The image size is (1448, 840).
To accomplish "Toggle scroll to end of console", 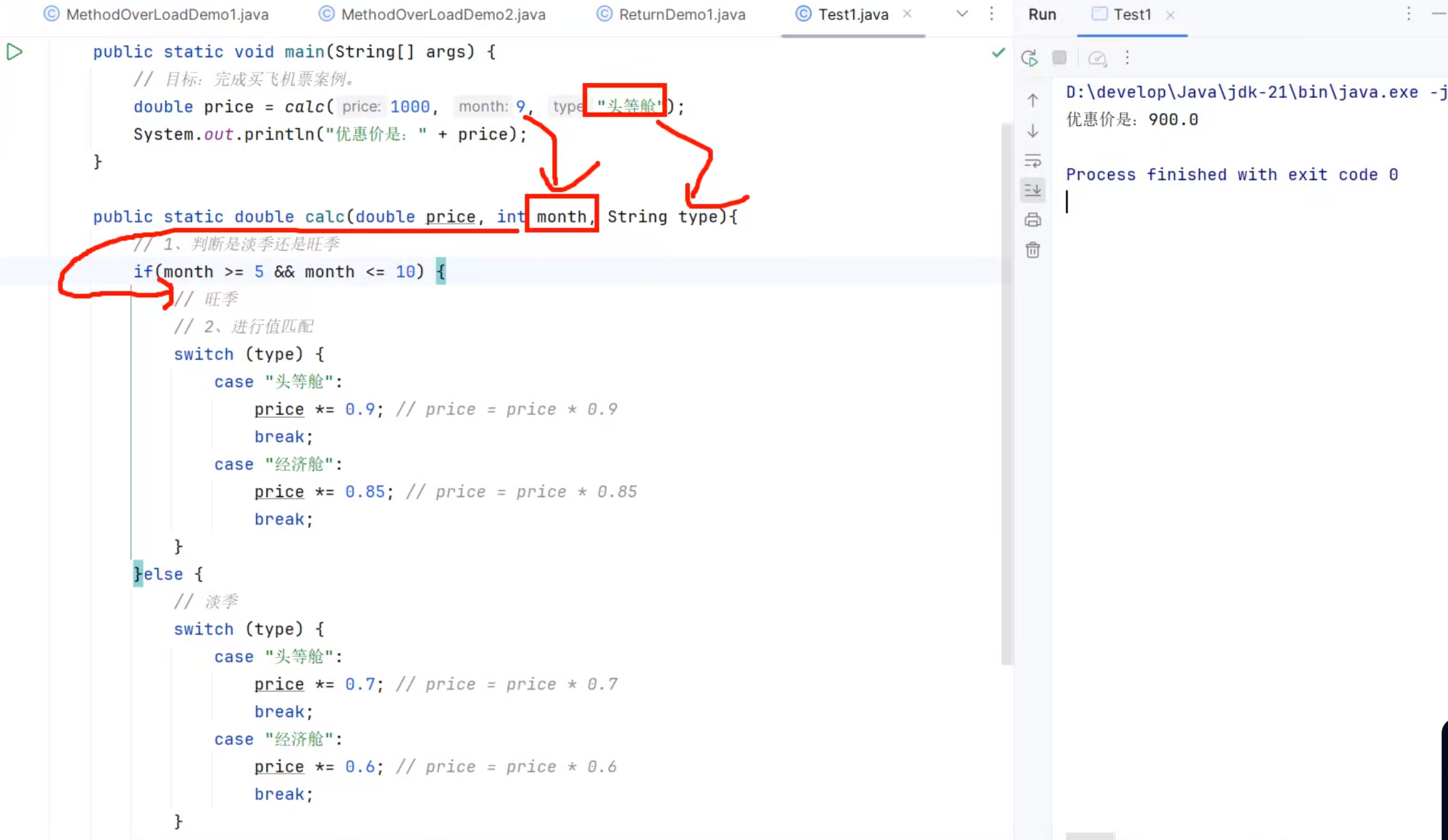I will pos(1033,190).
